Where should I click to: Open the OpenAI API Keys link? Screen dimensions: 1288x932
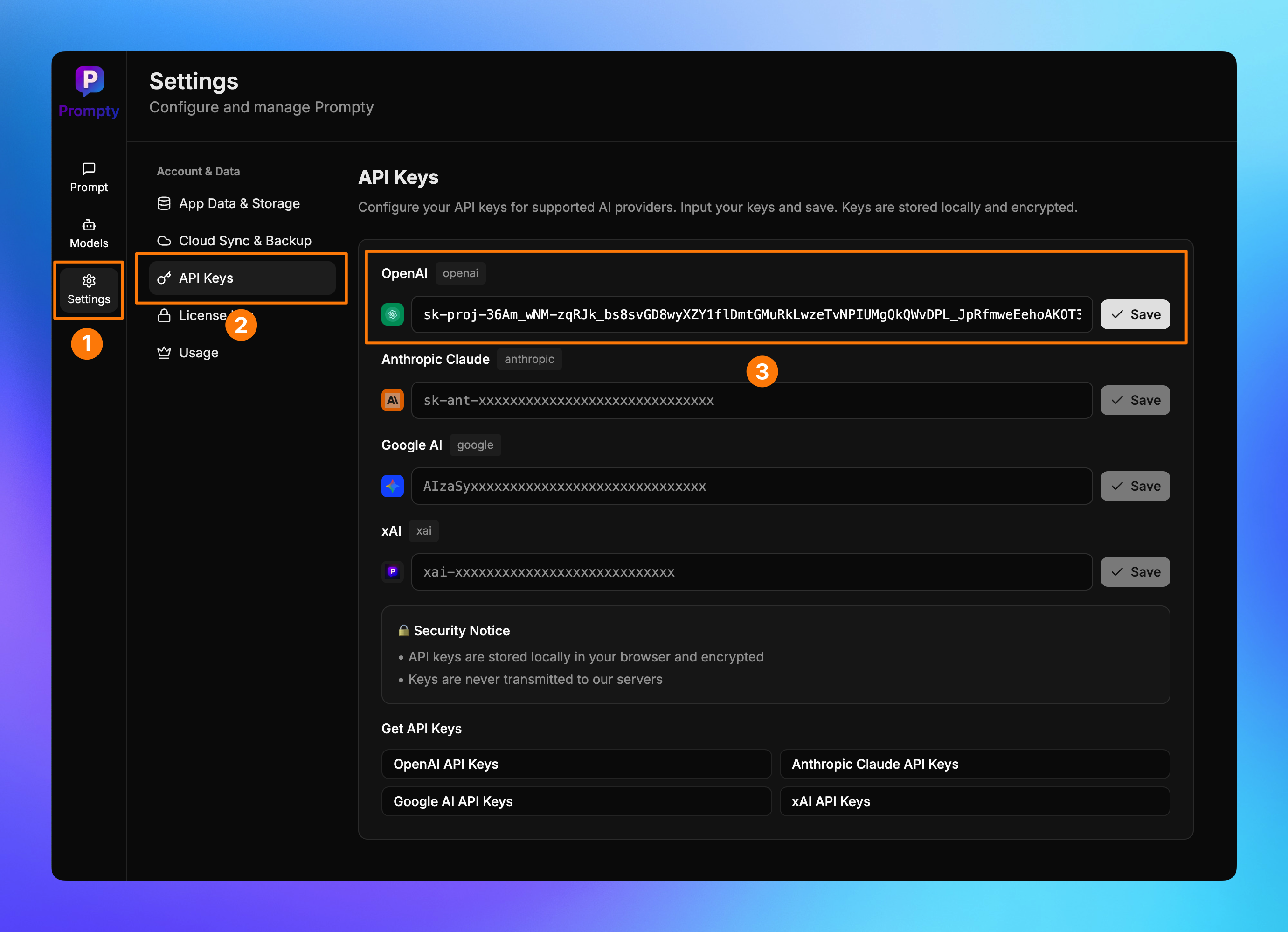pyautogui.click(x=576, y=765)
